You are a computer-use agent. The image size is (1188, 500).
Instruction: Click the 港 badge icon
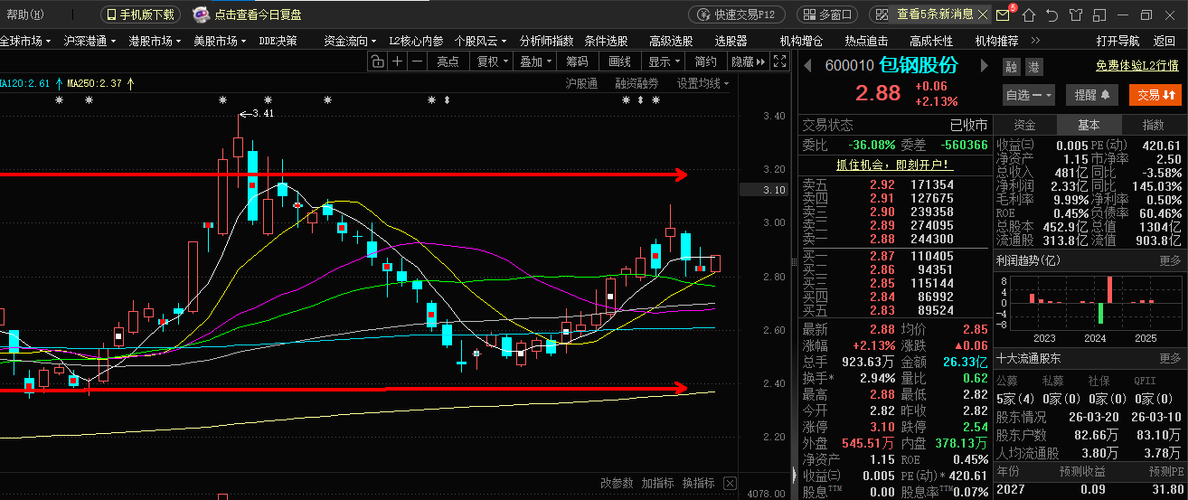1034,67
